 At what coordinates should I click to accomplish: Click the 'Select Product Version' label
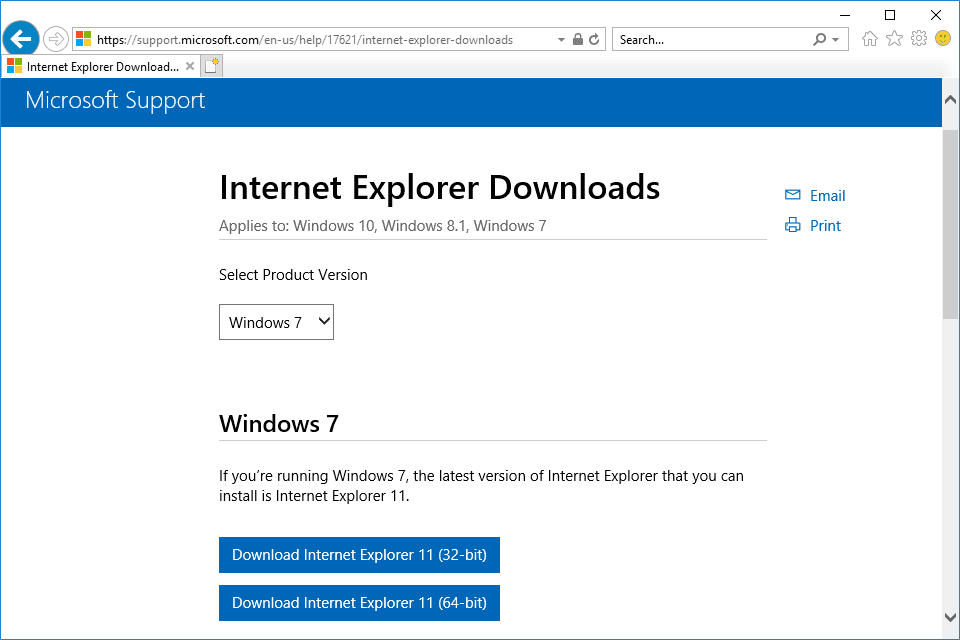[x=293, y=275]
